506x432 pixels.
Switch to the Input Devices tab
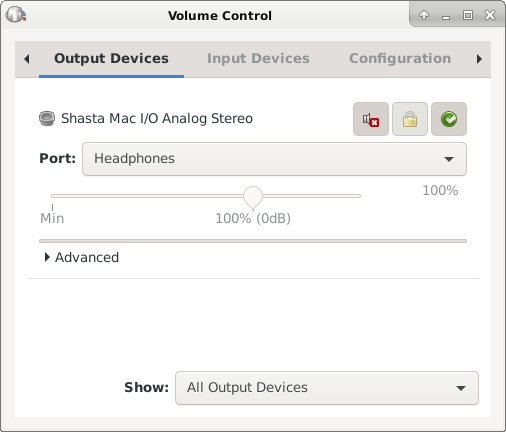click(x=258, y=59)
